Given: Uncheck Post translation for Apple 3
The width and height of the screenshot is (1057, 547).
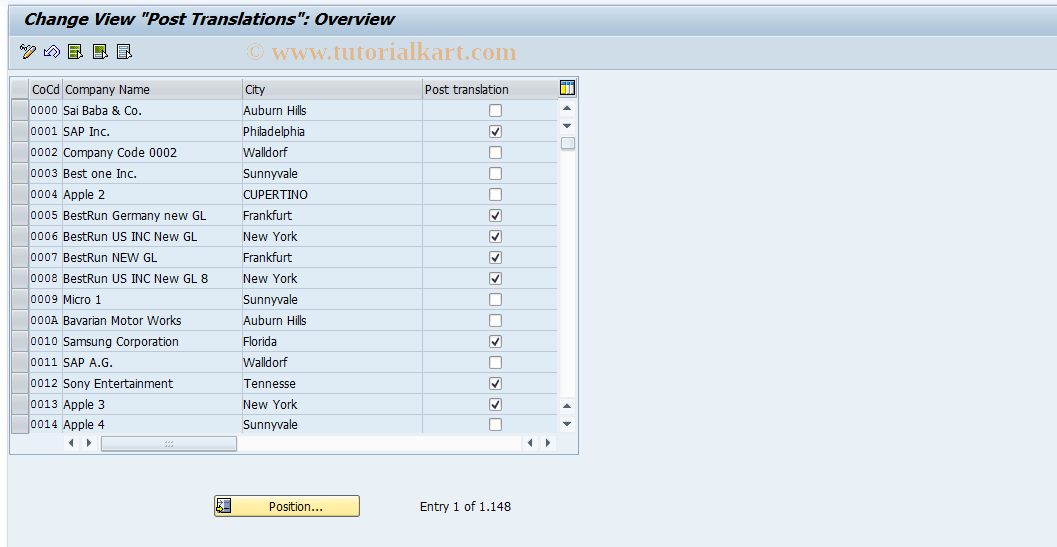Looking at the screenshot, I should click(495, 404).
